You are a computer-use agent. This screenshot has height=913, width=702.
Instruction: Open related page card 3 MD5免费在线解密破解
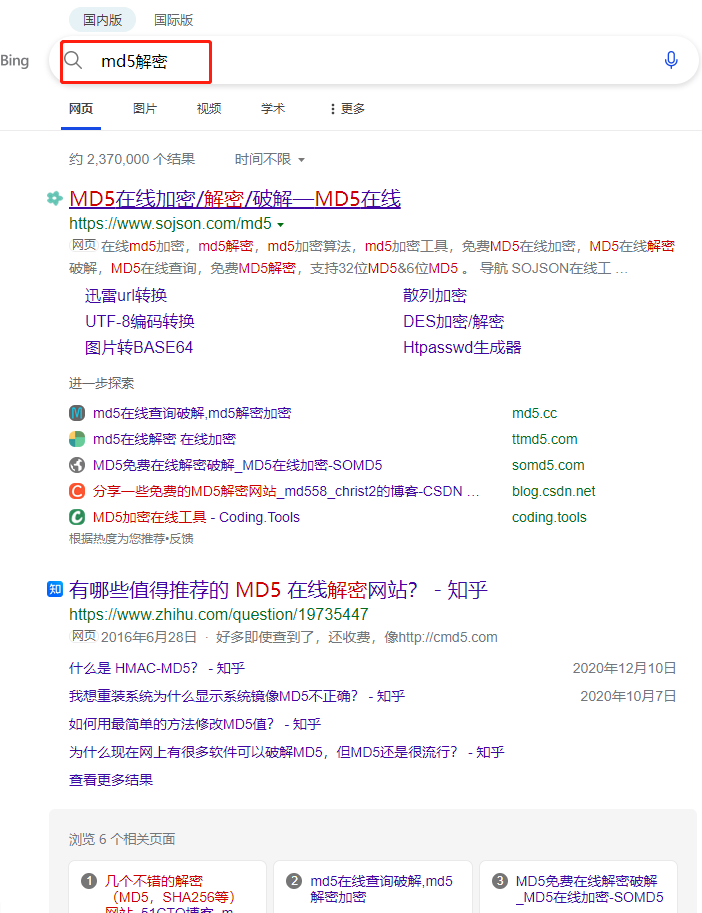click(578, 887)
